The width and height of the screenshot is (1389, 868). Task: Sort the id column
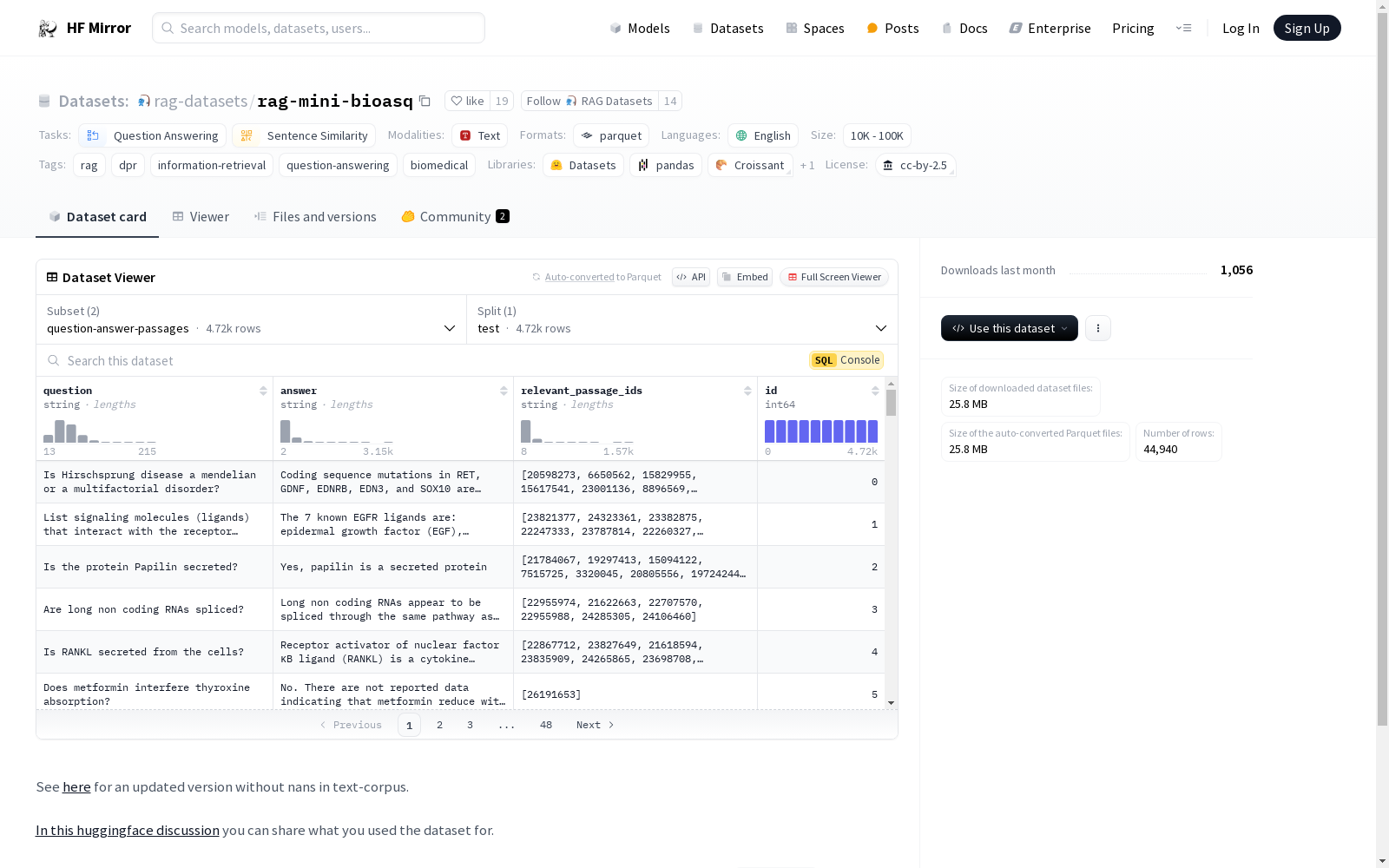point(875,391)
